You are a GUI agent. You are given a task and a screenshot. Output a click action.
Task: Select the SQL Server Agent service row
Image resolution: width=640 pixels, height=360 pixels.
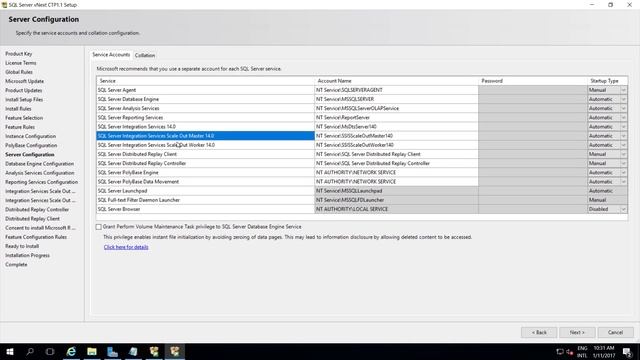click(x=205, y=90)
